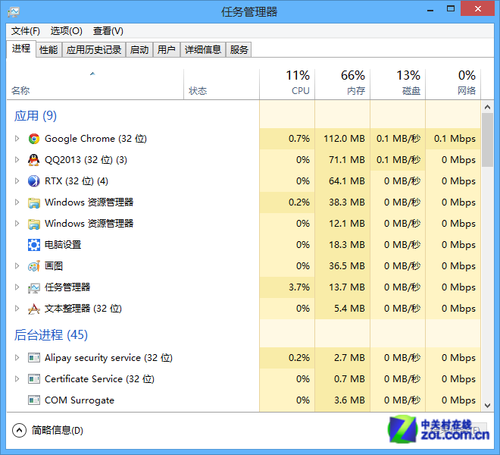Click the COM Surrogate process icon
500x455 pixels.
tap(34, 400)
